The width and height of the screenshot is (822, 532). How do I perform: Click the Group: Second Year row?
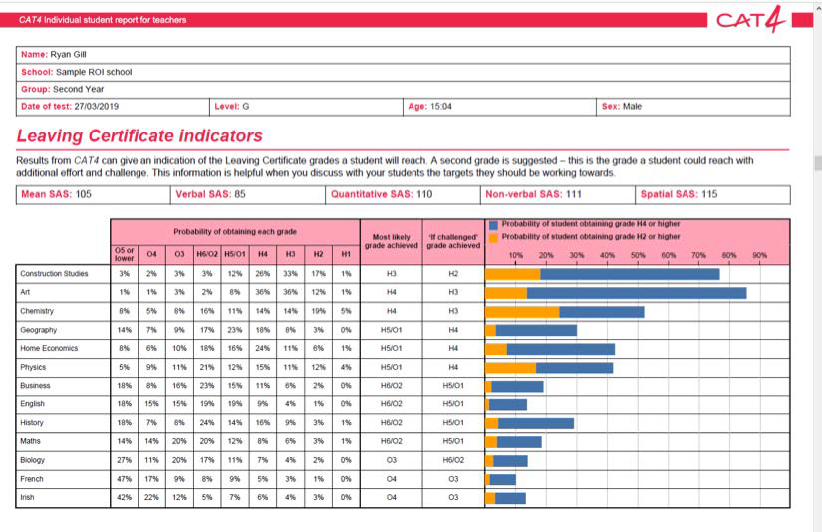pyautogui.click(x=403, y=90)
